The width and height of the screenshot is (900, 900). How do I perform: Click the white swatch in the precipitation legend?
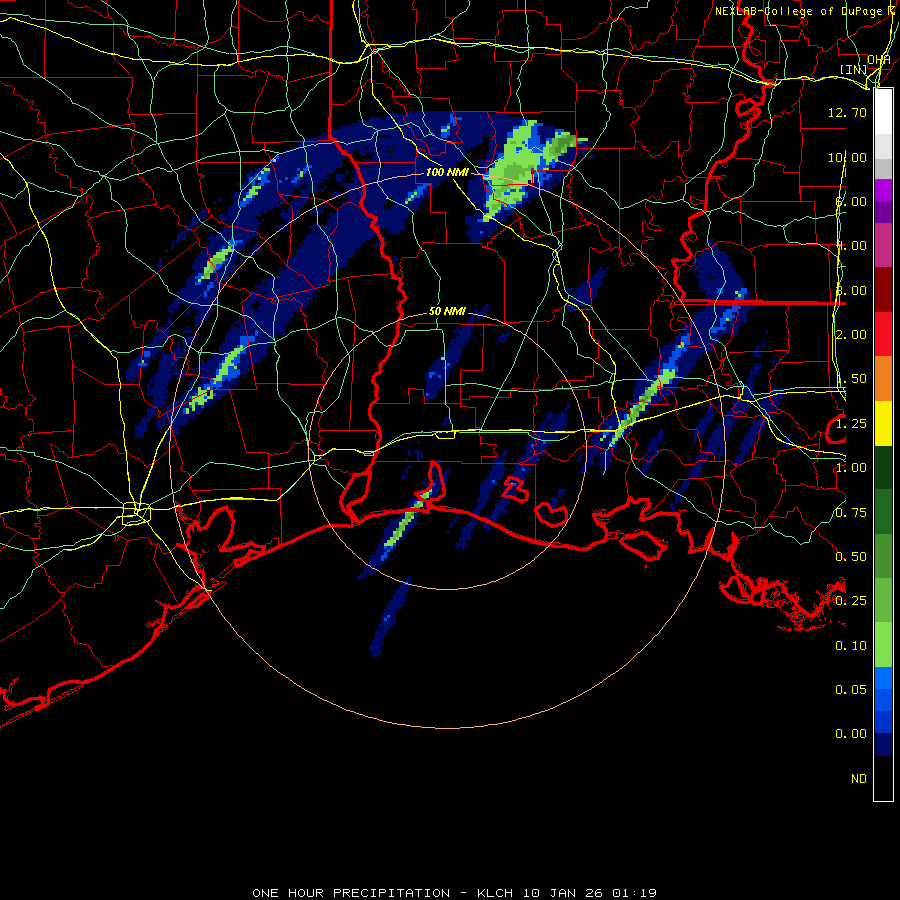(x=883, y=112)
